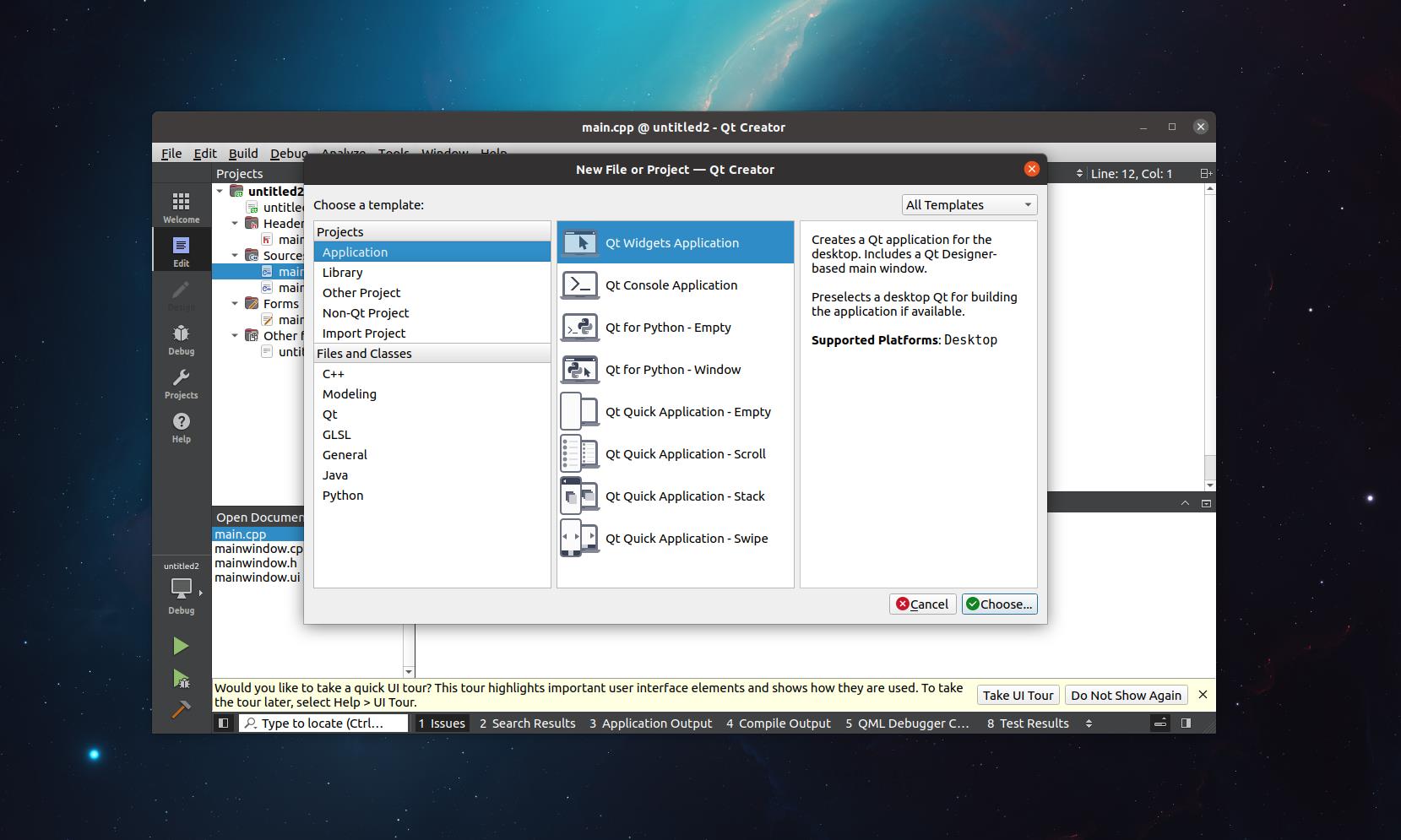The image size is (1401, 840).
Task: Choose Qt for Python - Empty template icon
Action: pos(579,327)
